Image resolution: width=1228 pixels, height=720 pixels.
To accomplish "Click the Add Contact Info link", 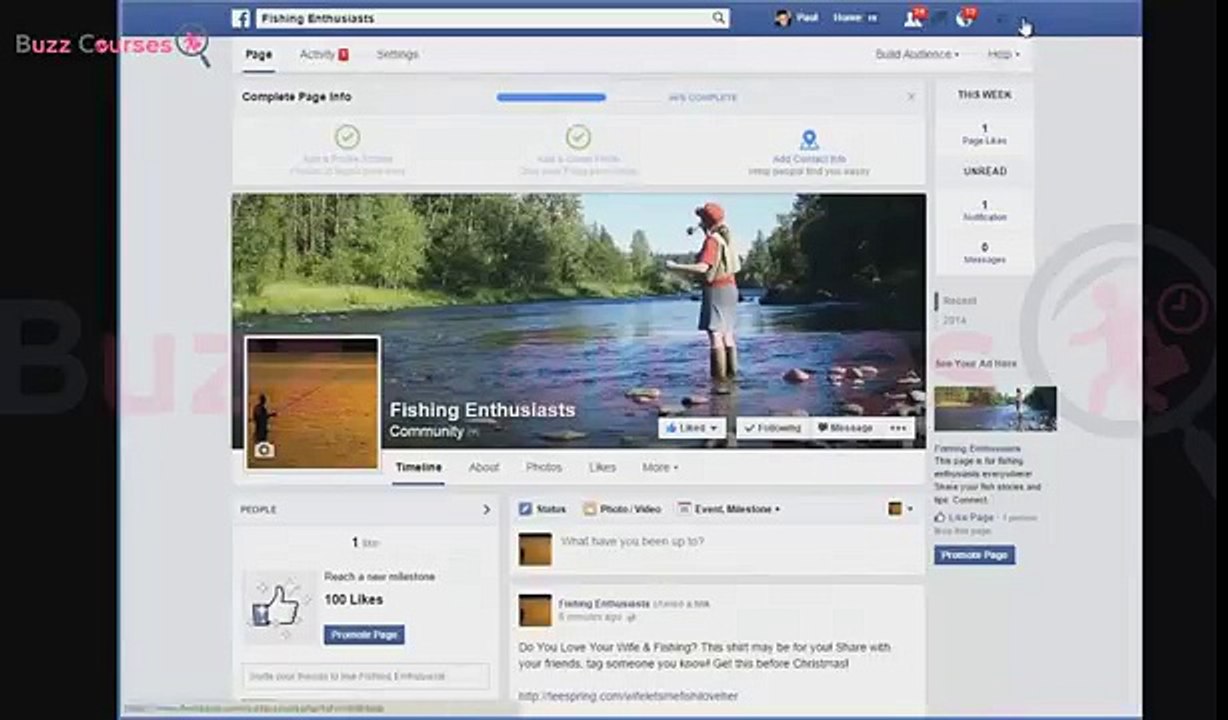I will tap(809, 159).
